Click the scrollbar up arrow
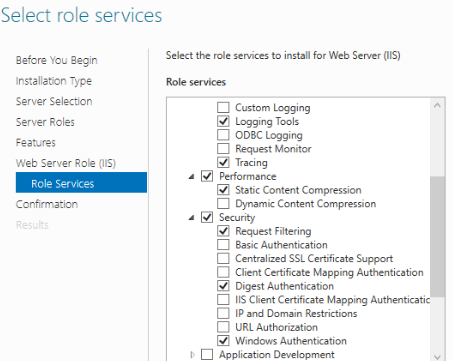The width and height of the screenshot is (453, 361). coord(438,106)
